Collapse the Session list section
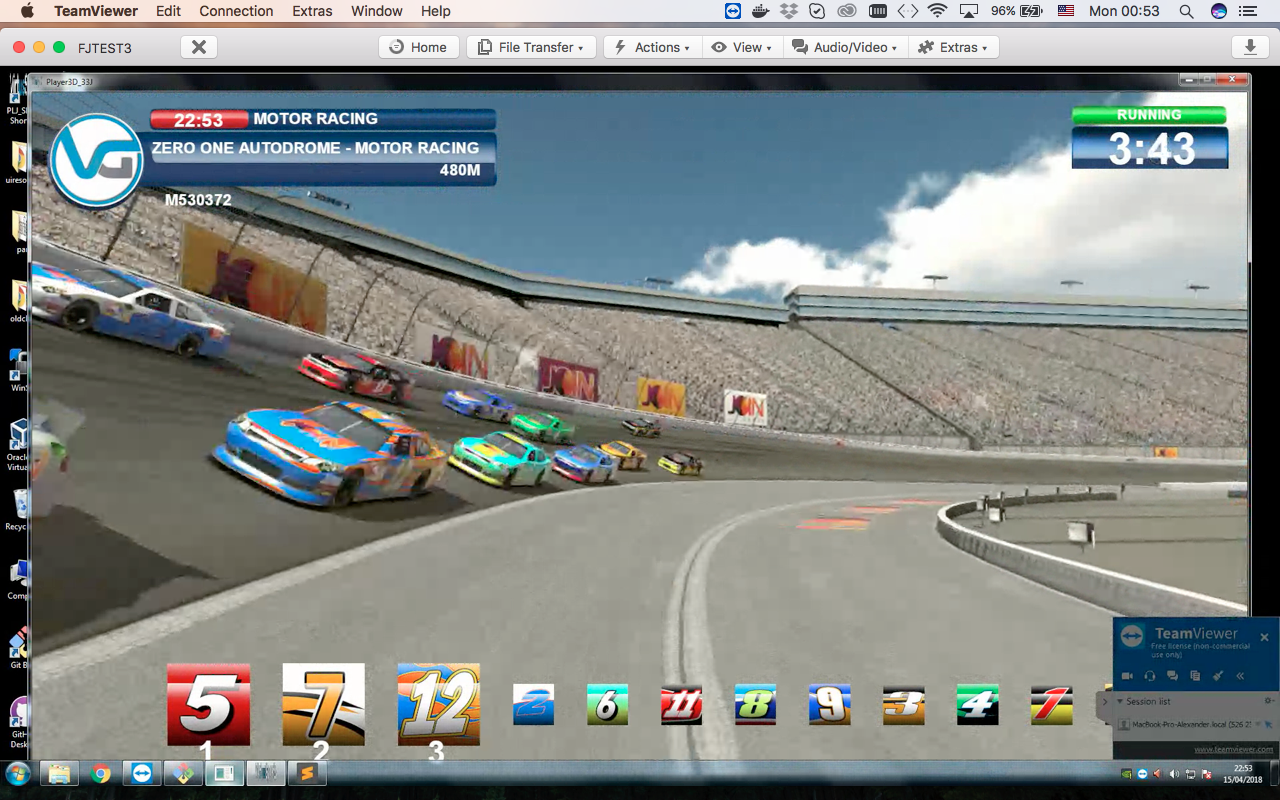The height and width of the screenshot is (800, 1280). click(x=1120, y=701)
